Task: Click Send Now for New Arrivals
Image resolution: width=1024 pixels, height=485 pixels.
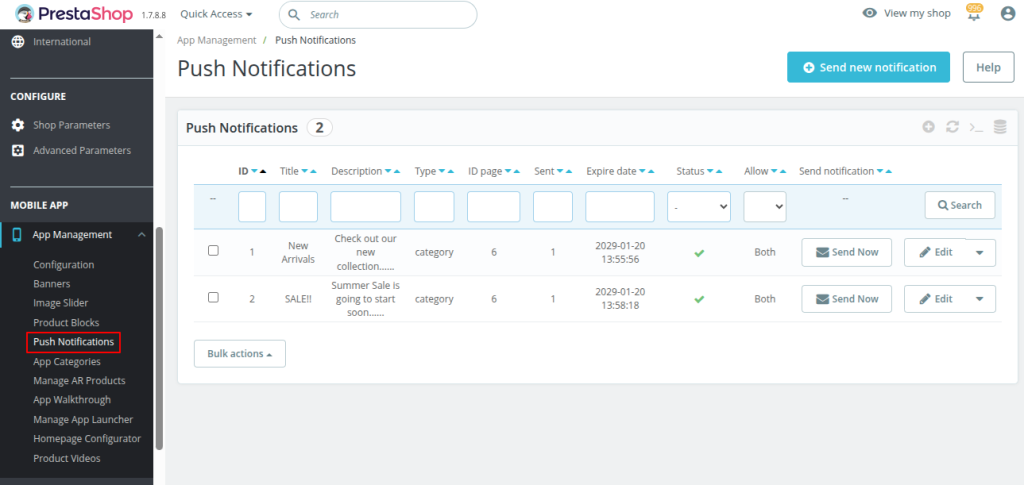Action: 846,253
